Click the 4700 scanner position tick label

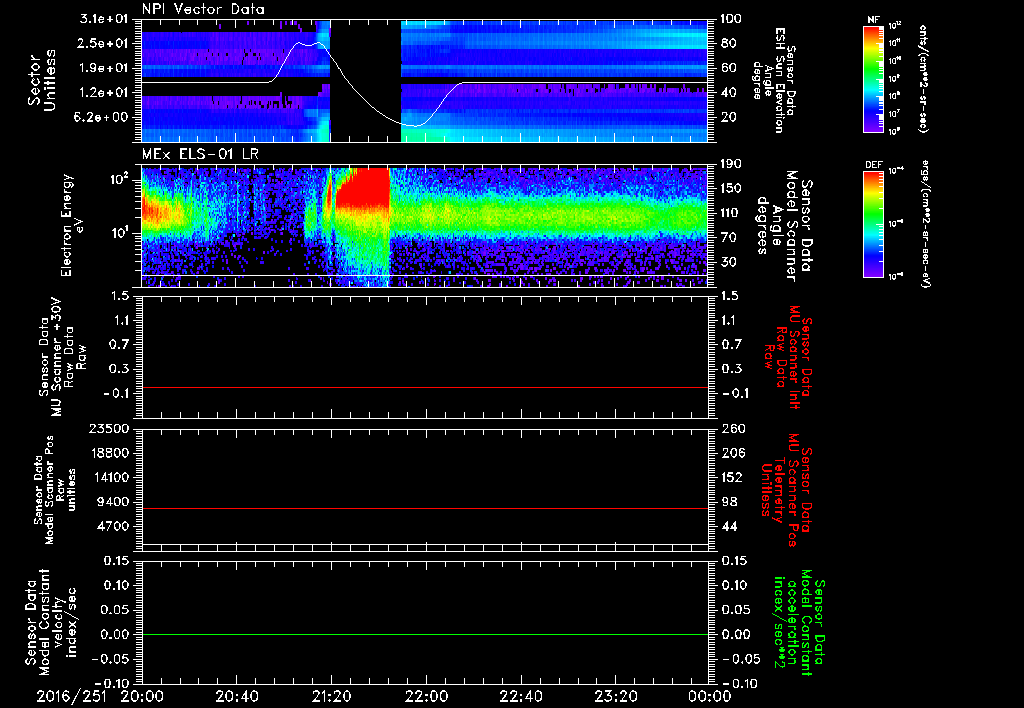pyautogui.click(x=114, y=527)
